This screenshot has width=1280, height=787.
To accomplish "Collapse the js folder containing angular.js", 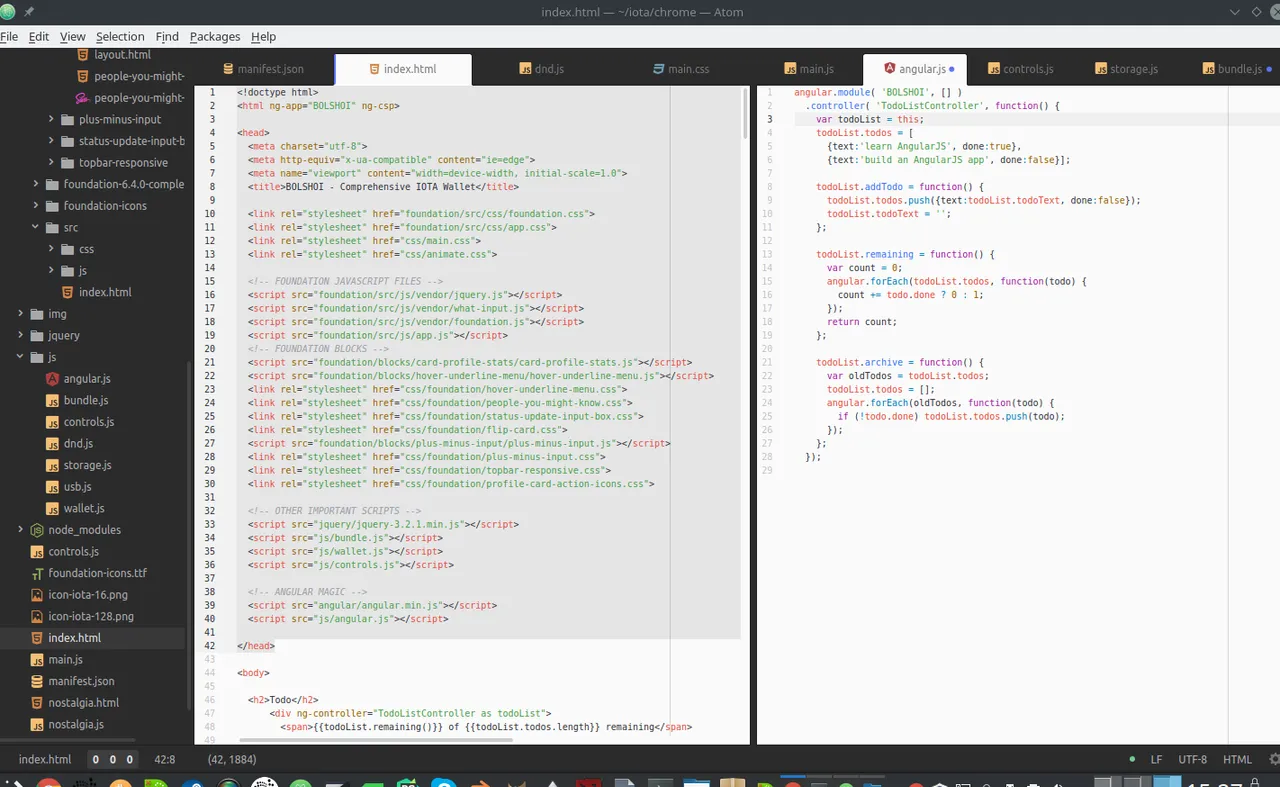I will [x=21, y=357].
